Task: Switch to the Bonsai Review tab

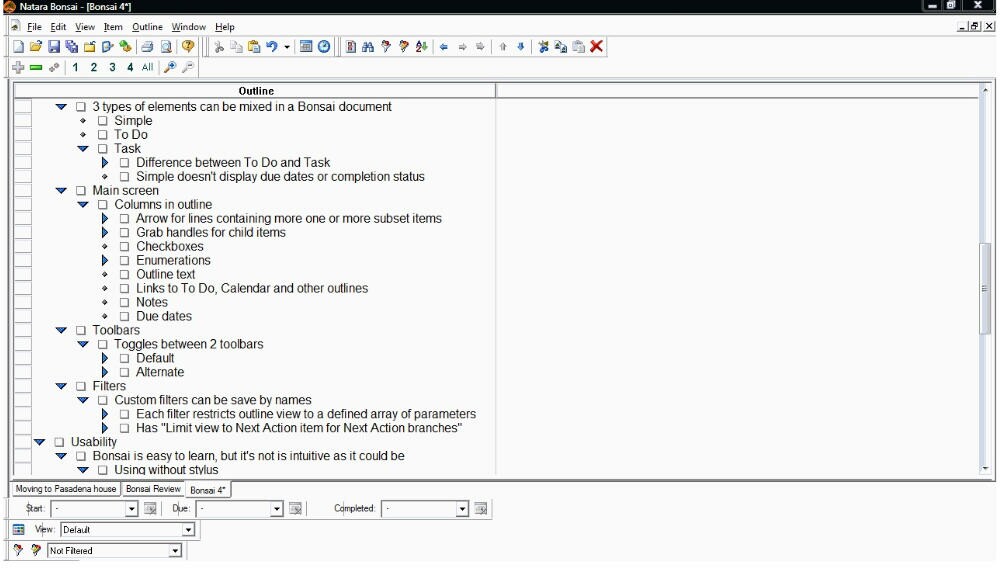Action: [153, 489]
